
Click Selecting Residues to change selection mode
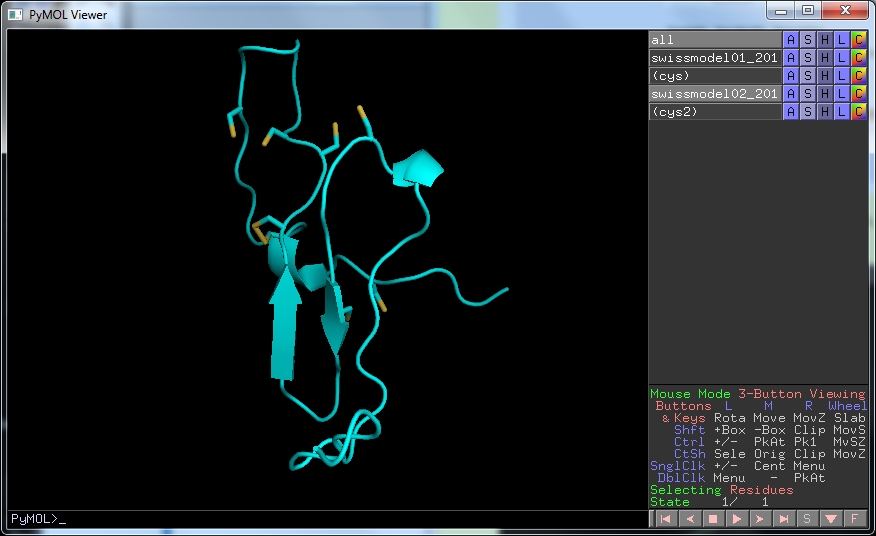[721, 490]
